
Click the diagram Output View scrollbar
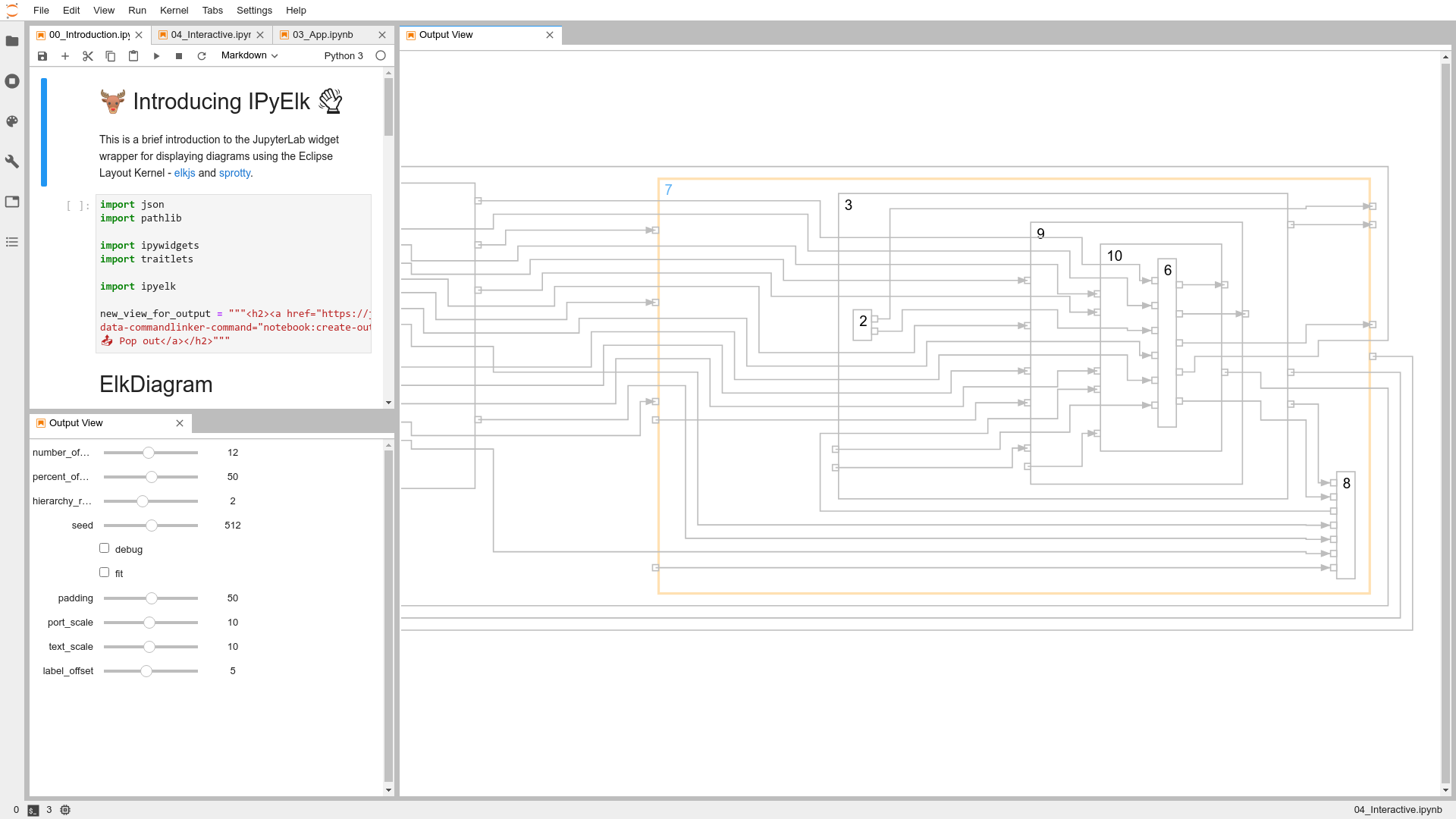coord(1445,424)
